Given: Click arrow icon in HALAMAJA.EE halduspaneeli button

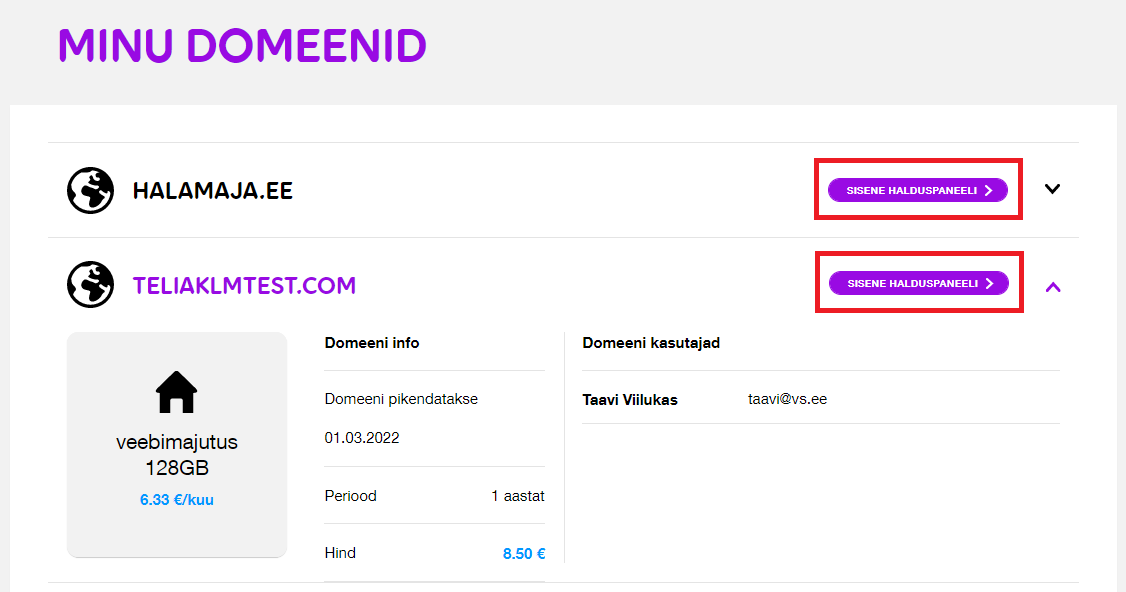Looking at the screenshot, I should coord(988,190).
